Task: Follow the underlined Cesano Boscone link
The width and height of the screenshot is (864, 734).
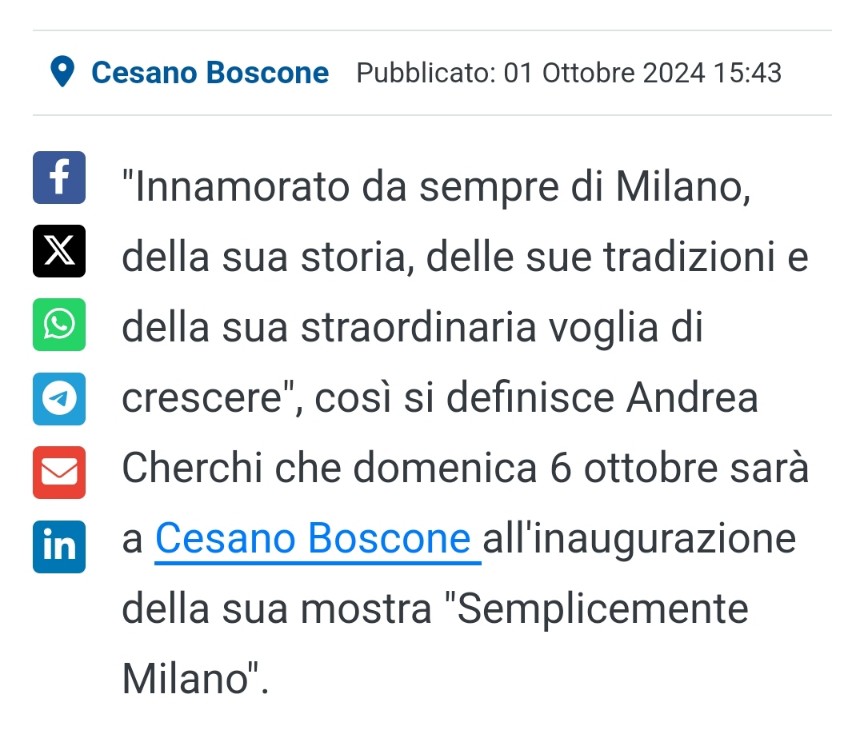Action: coord(312,538)
